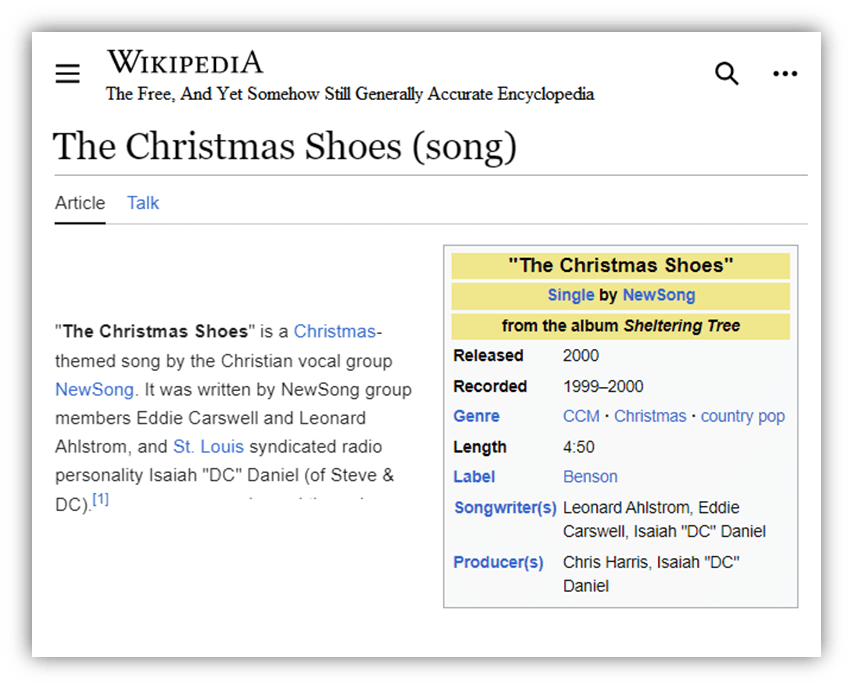Select the Article tab
This screenshot has width=853, height=689.
(80, 203)
